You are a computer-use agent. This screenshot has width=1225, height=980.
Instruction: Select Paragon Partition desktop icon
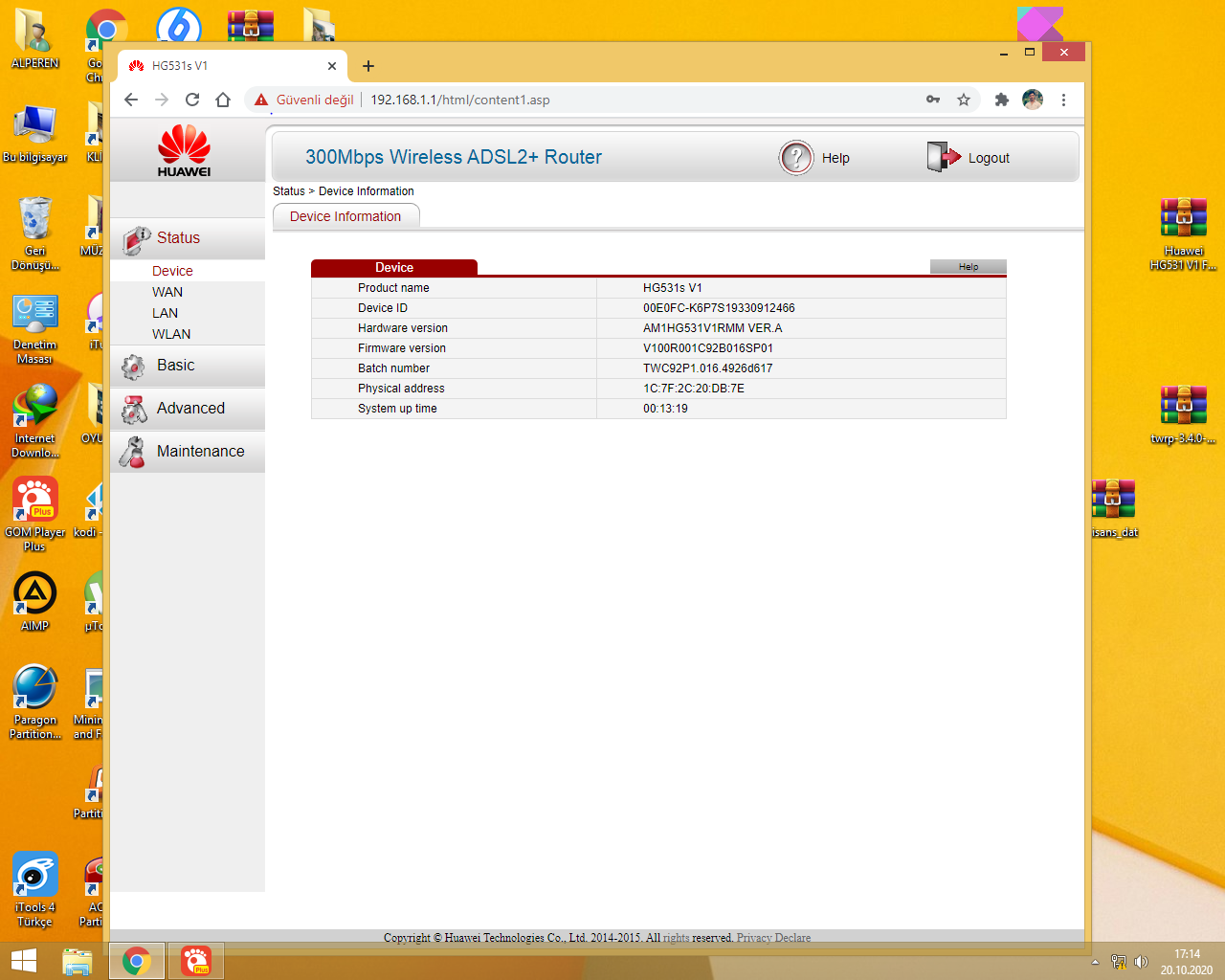(x=34, y=702)
